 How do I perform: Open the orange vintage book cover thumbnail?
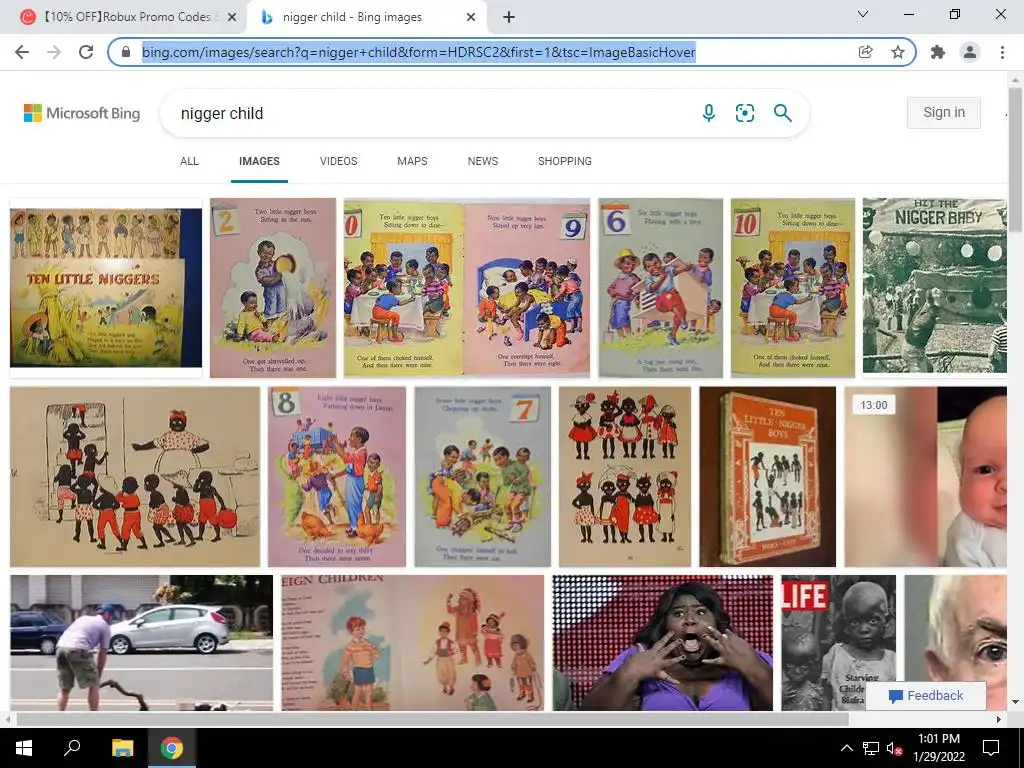767,477
